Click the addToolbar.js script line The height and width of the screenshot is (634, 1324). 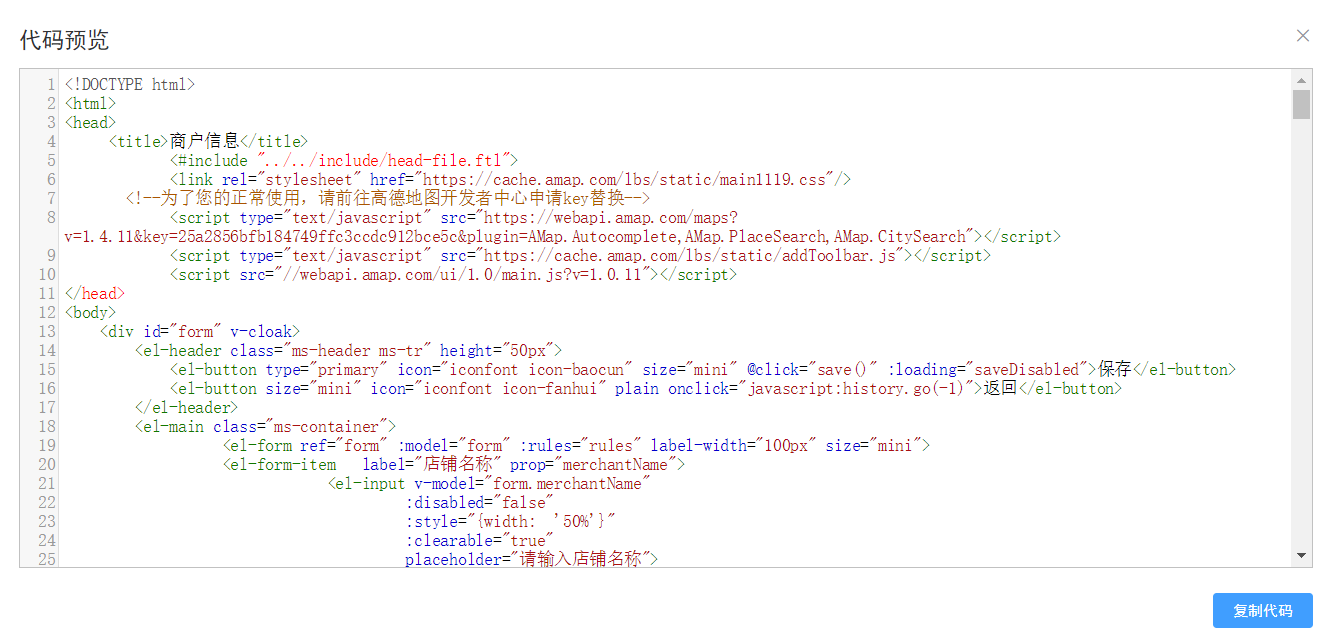pos(580,256)
